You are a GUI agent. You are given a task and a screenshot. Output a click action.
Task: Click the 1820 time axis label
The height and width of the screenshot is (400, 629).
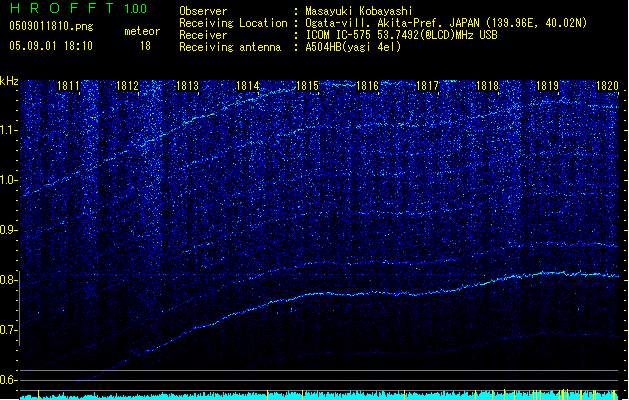[607, 86]
